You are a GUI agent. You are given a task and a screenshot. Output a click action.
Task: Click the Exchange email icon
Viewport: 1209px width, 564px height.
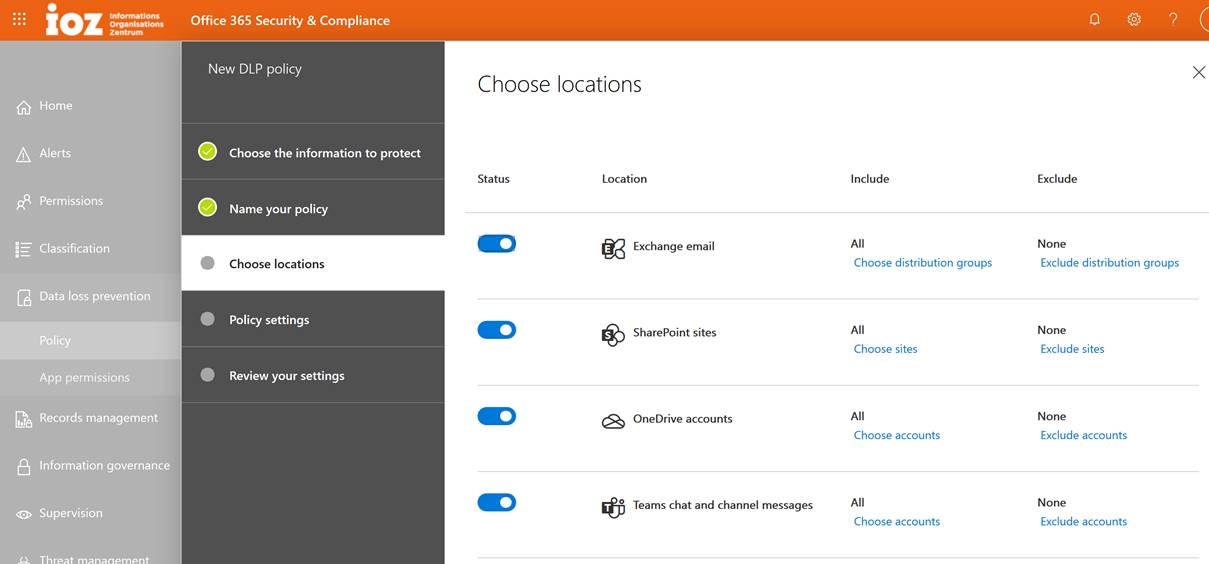click(613, 248)
